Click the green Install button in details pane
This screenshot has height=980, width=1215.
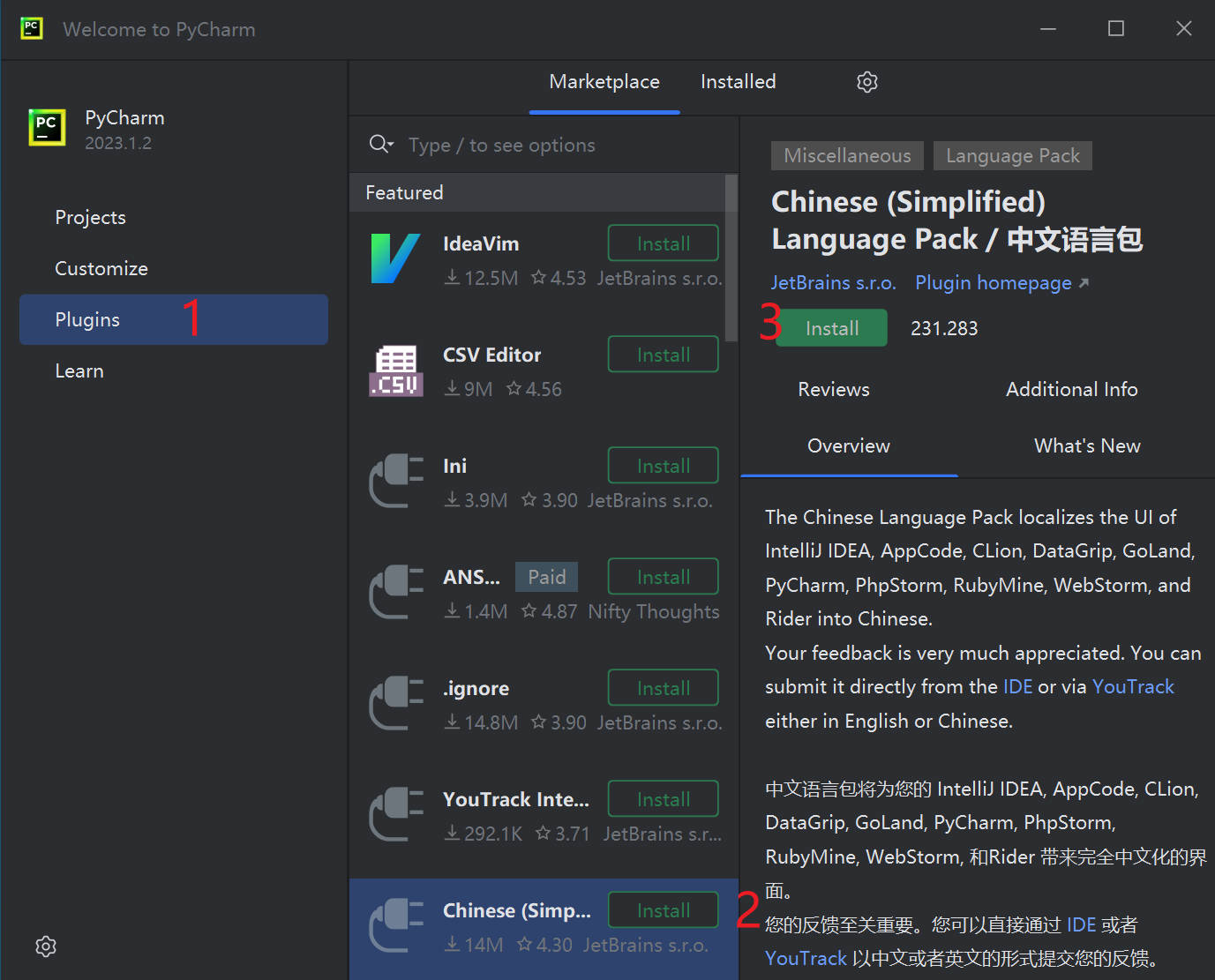(832, 328)
